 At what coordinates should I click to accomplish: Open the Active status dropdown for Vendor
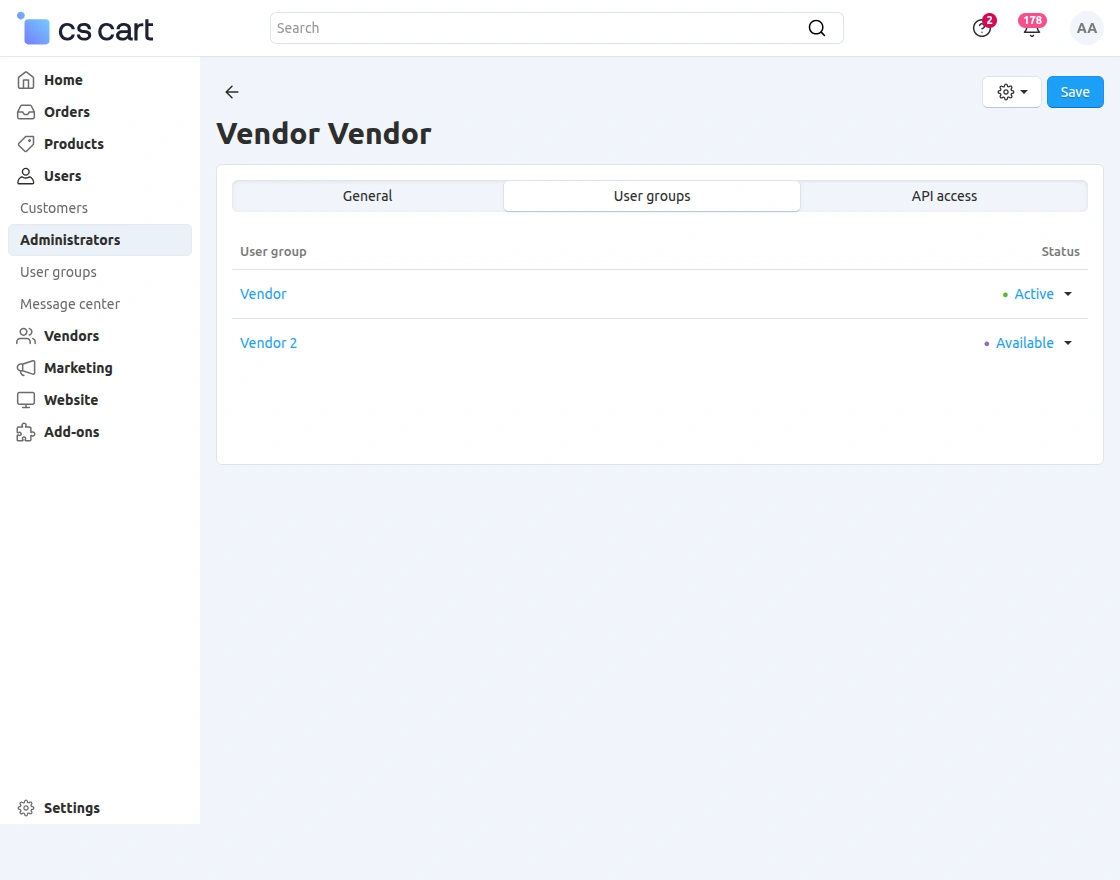(x=1040, y=294)
